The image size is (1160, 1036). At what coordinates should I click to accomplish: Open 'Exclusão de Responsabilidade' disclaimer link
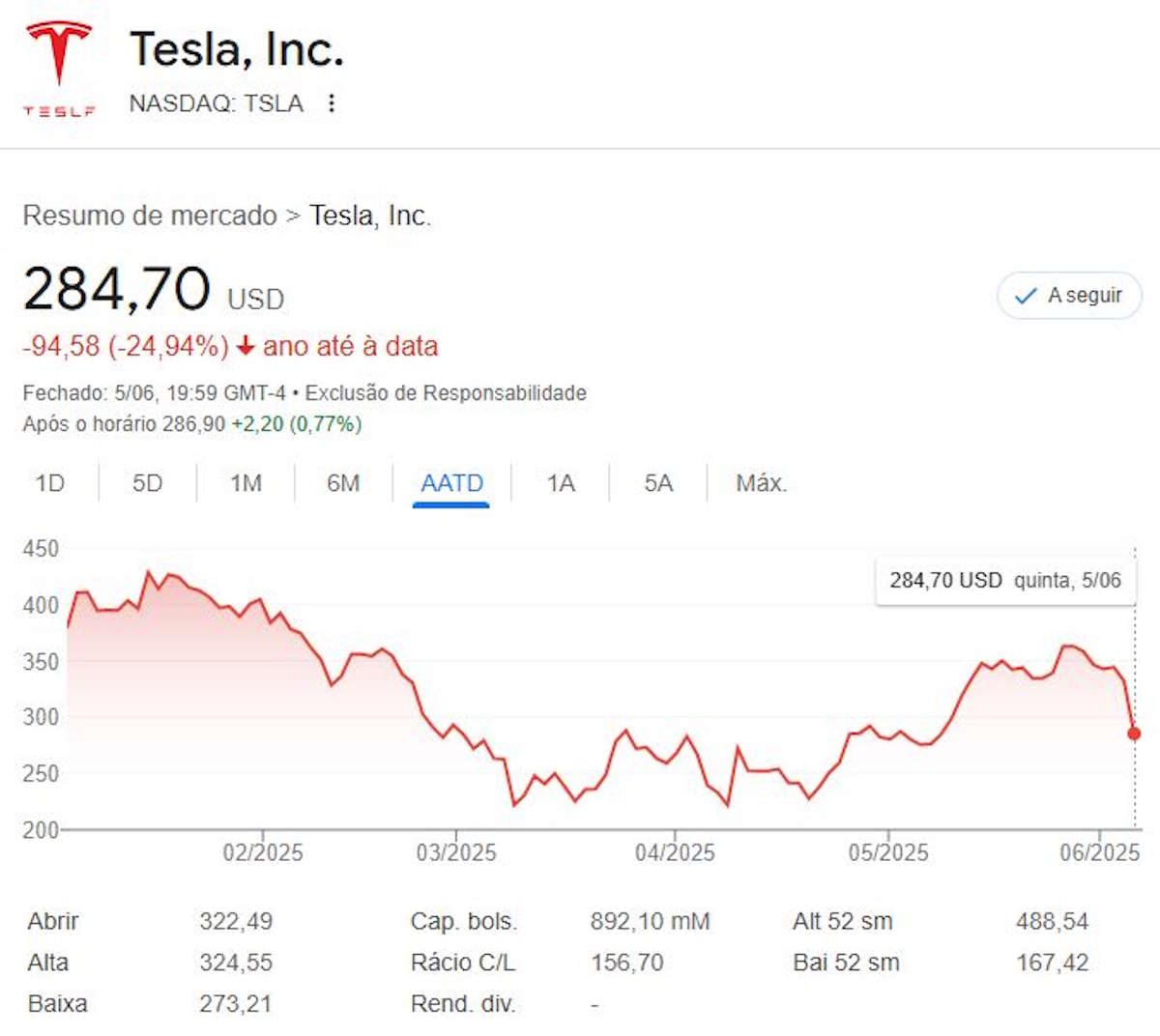[x=446, y=393]
